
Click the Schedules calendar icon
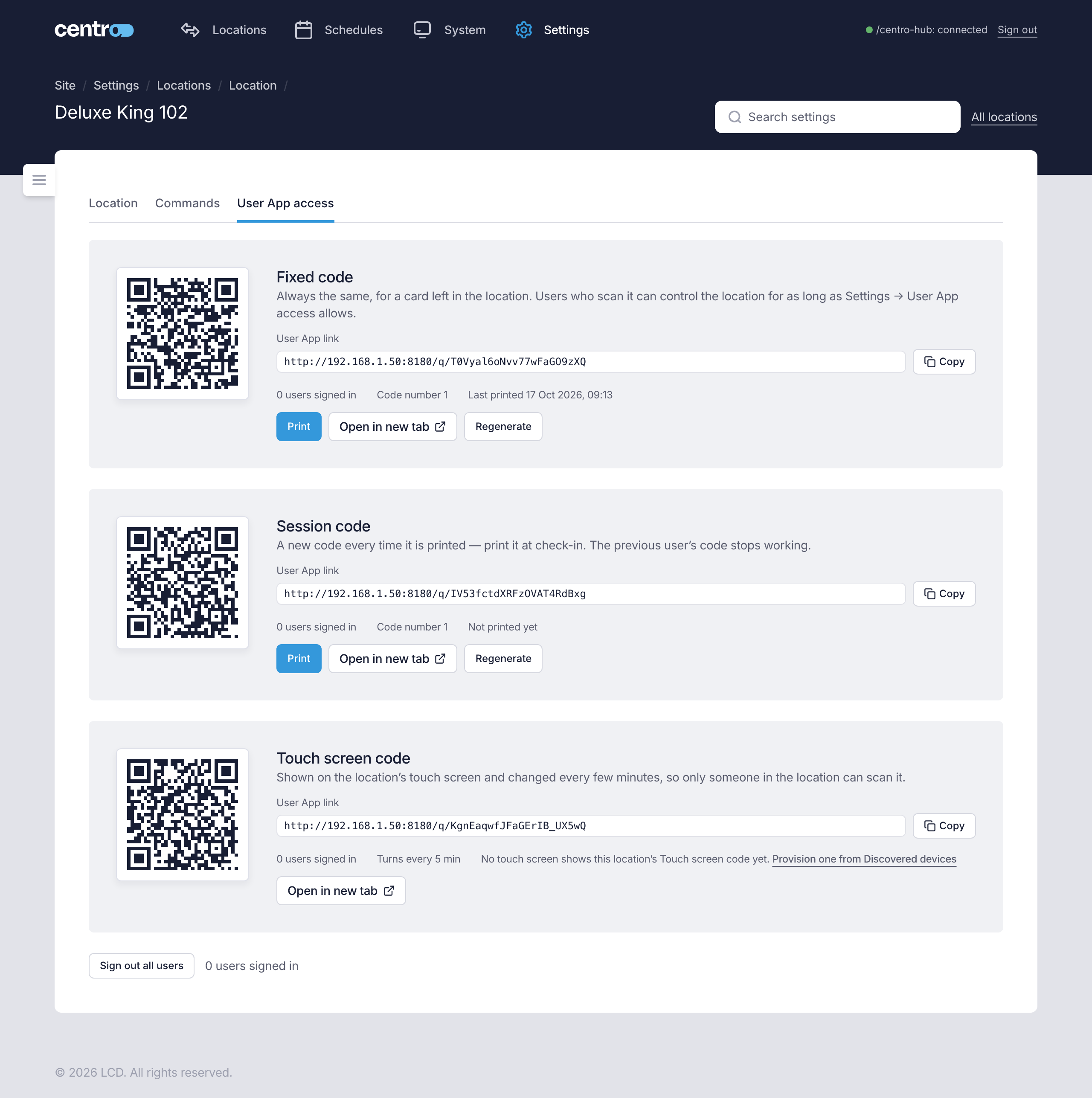(304, 29)
